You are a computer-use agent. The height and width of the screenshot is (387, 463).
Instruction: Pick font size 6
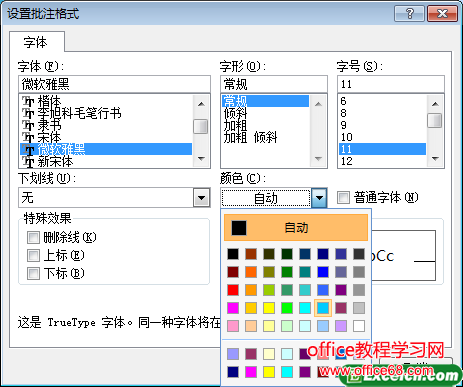382,101
